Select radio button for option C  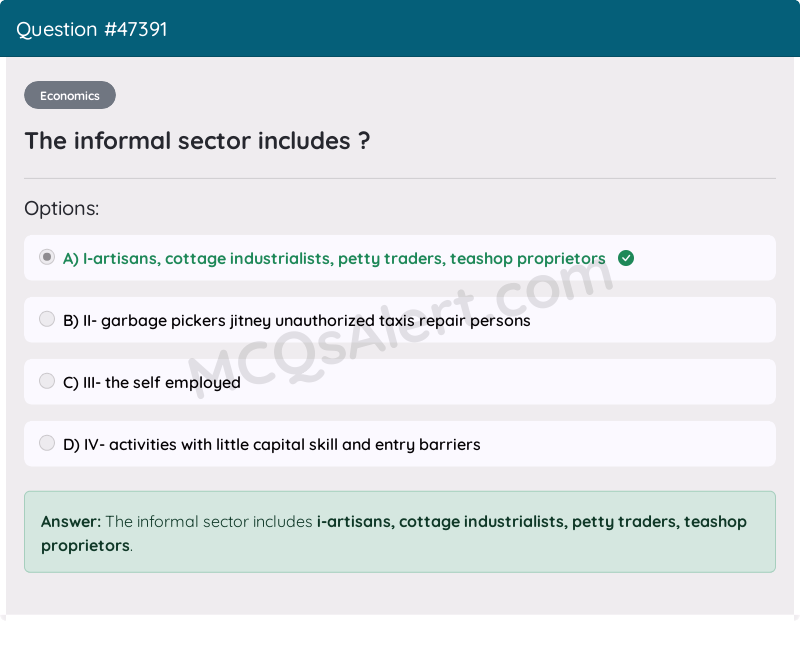click(46, 381)
